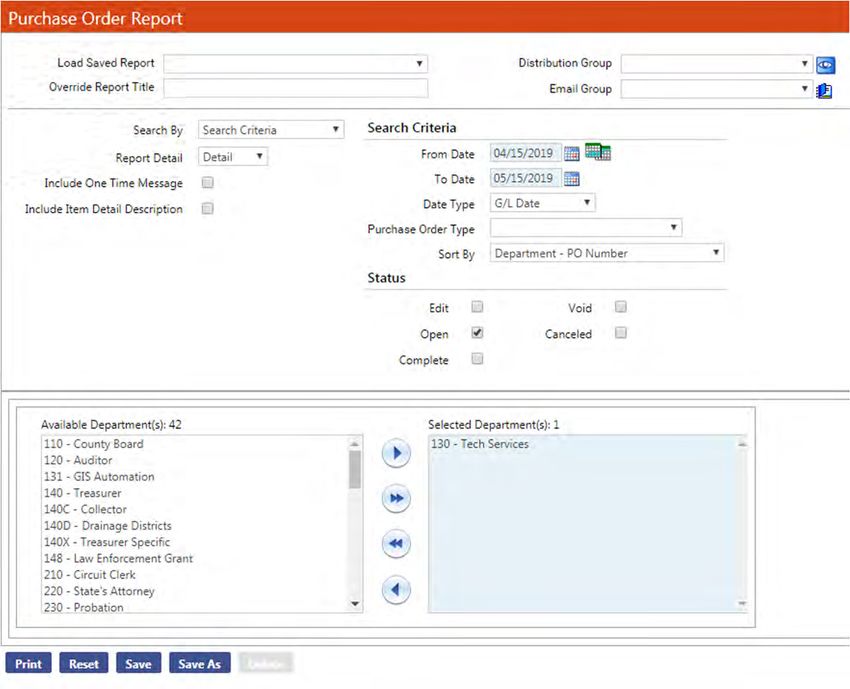Click the Distribution Group view eye icon
Image resolution: width=850 pixels, height=689 pixels.
[x=825, y=65]
